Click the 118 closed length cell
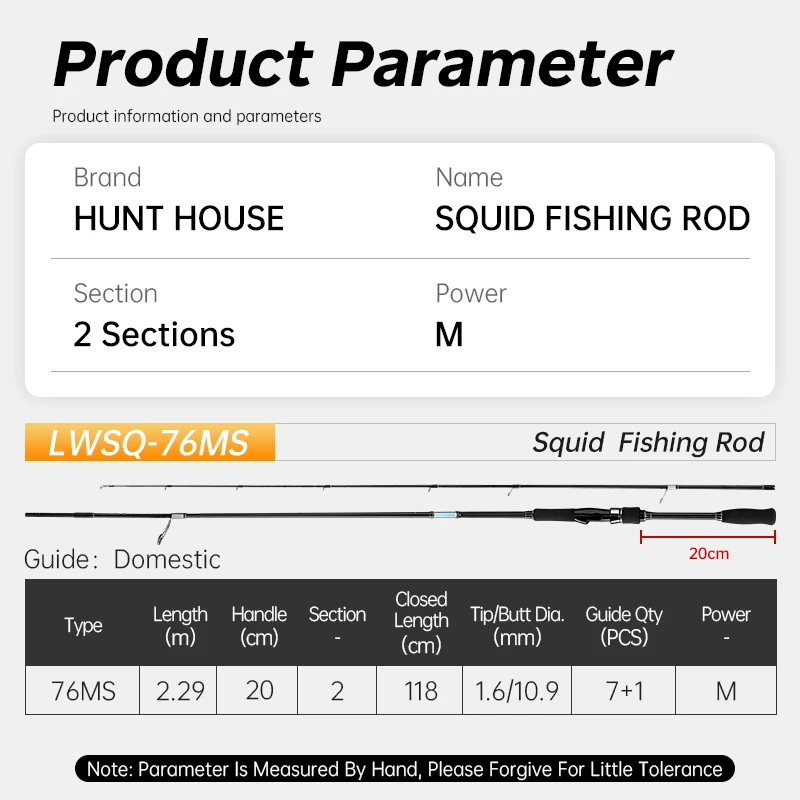The width and height of the screenshot is (800, 800). point(421,691)
